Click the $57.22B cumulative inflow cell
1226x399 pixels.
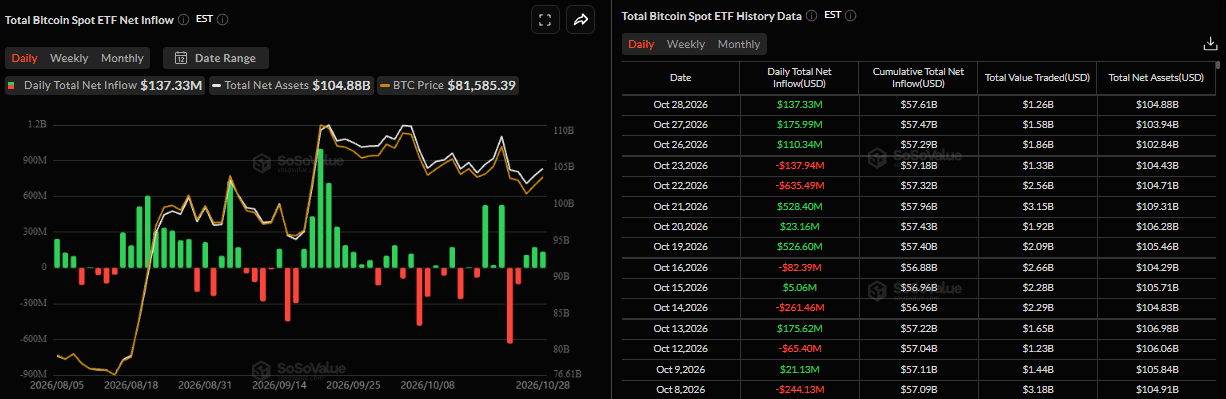pyautogui.click(x=918, y=328)
